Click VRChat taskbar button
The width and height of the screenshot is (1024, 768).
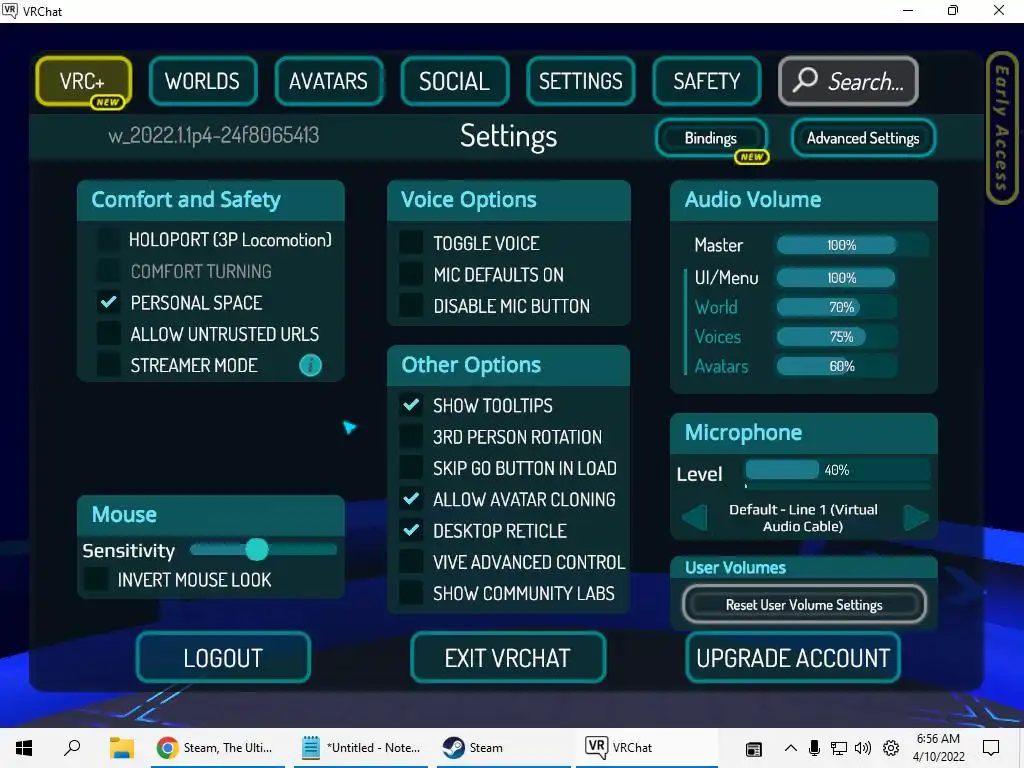647,748
